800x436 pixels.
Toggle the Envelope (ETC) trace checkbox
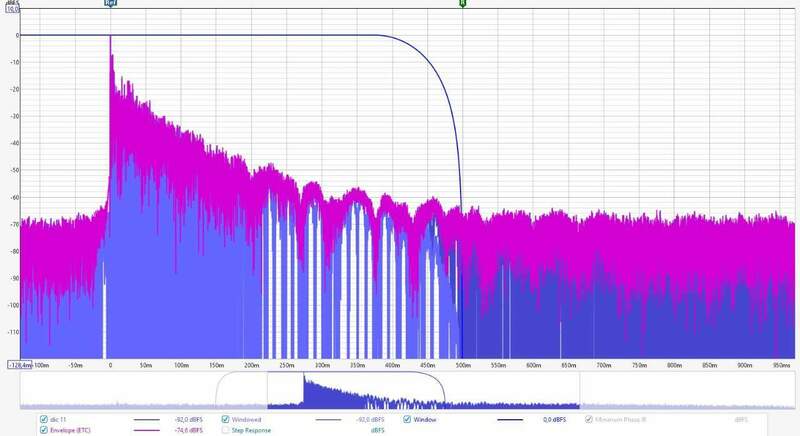click(42, 430)
